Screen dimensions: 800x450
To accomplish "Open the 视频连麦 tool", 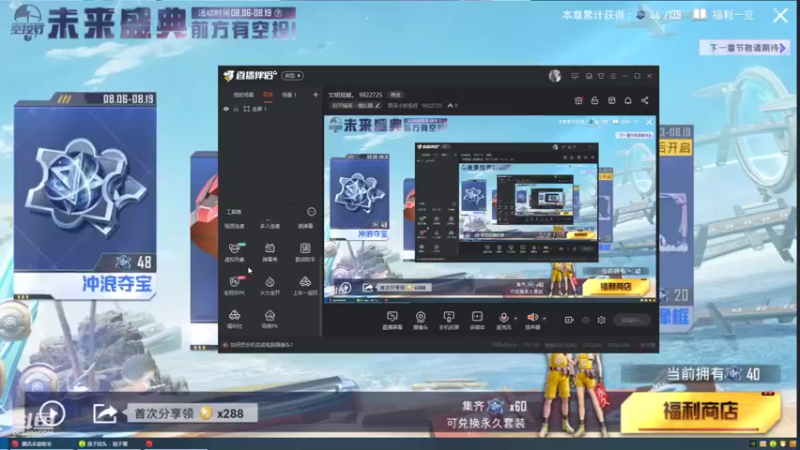I will [235, 226].
